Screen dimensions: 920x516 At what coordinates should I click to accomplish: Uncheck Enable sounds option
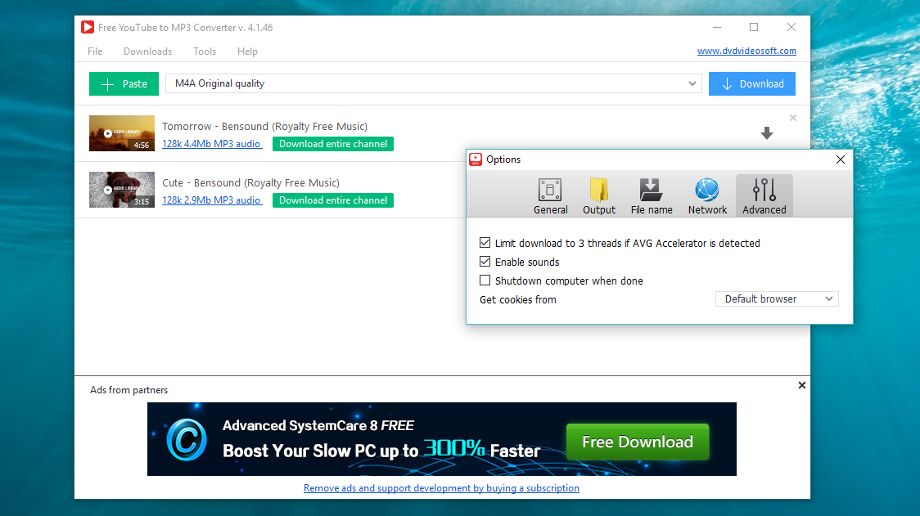tap(485, 261)
